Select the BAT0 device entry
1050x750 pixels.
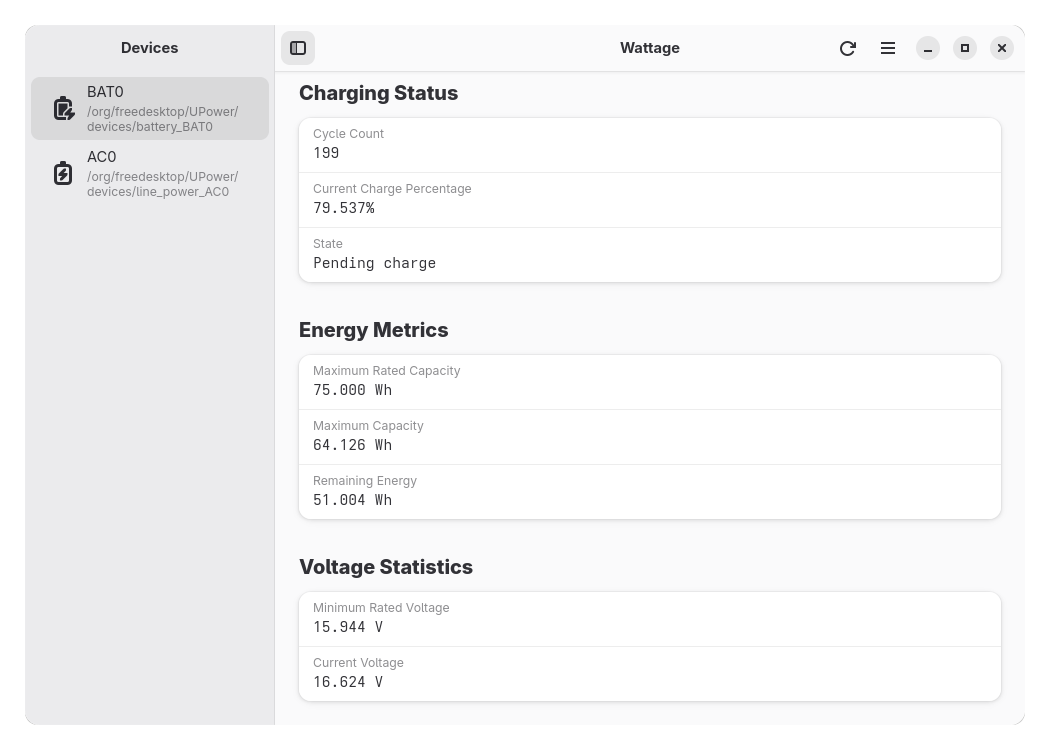tap(150, 108)
